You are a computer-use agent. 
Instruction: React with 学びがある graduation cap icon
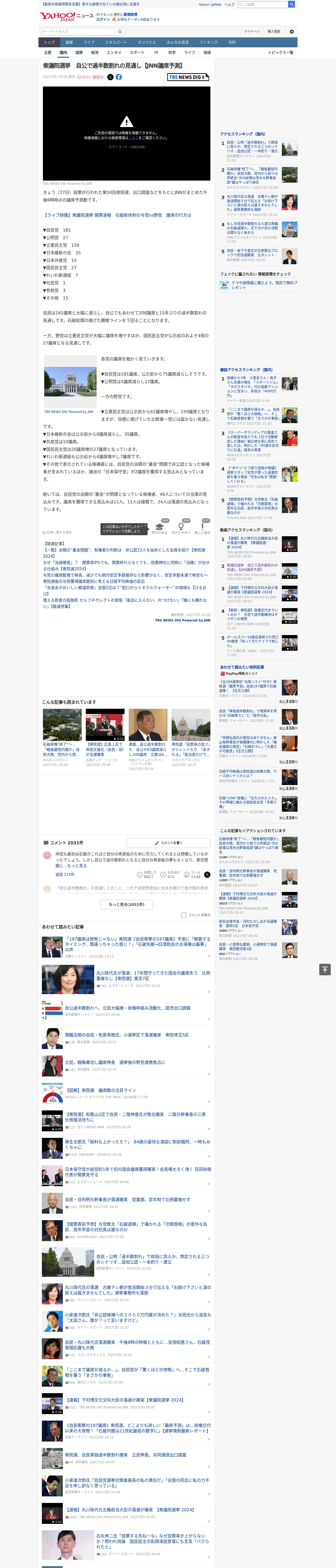[160, 527]
